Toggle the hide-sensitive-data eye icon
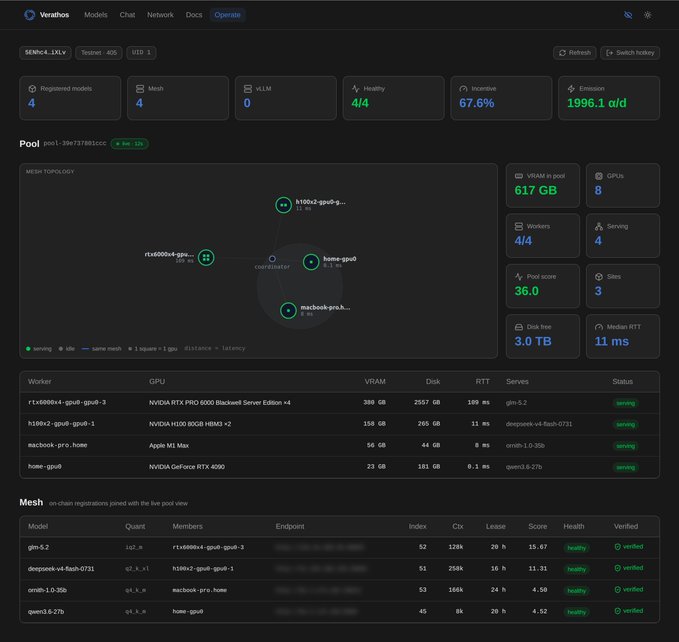This screenshot has height=642, width=679. click(x=628, y=15)
